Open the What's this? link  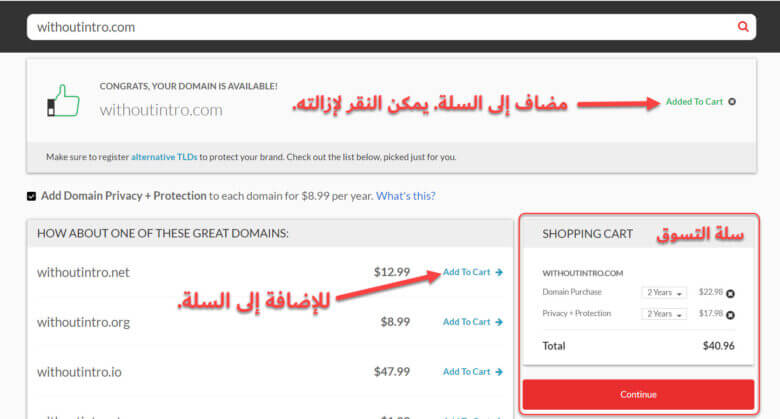[x=405, y=196]
